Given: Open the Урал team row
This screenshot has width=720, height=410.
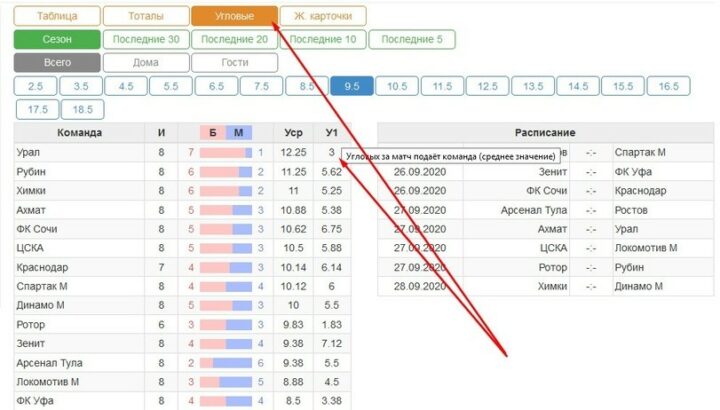Looking at the screenshot, I should point(182,152).
